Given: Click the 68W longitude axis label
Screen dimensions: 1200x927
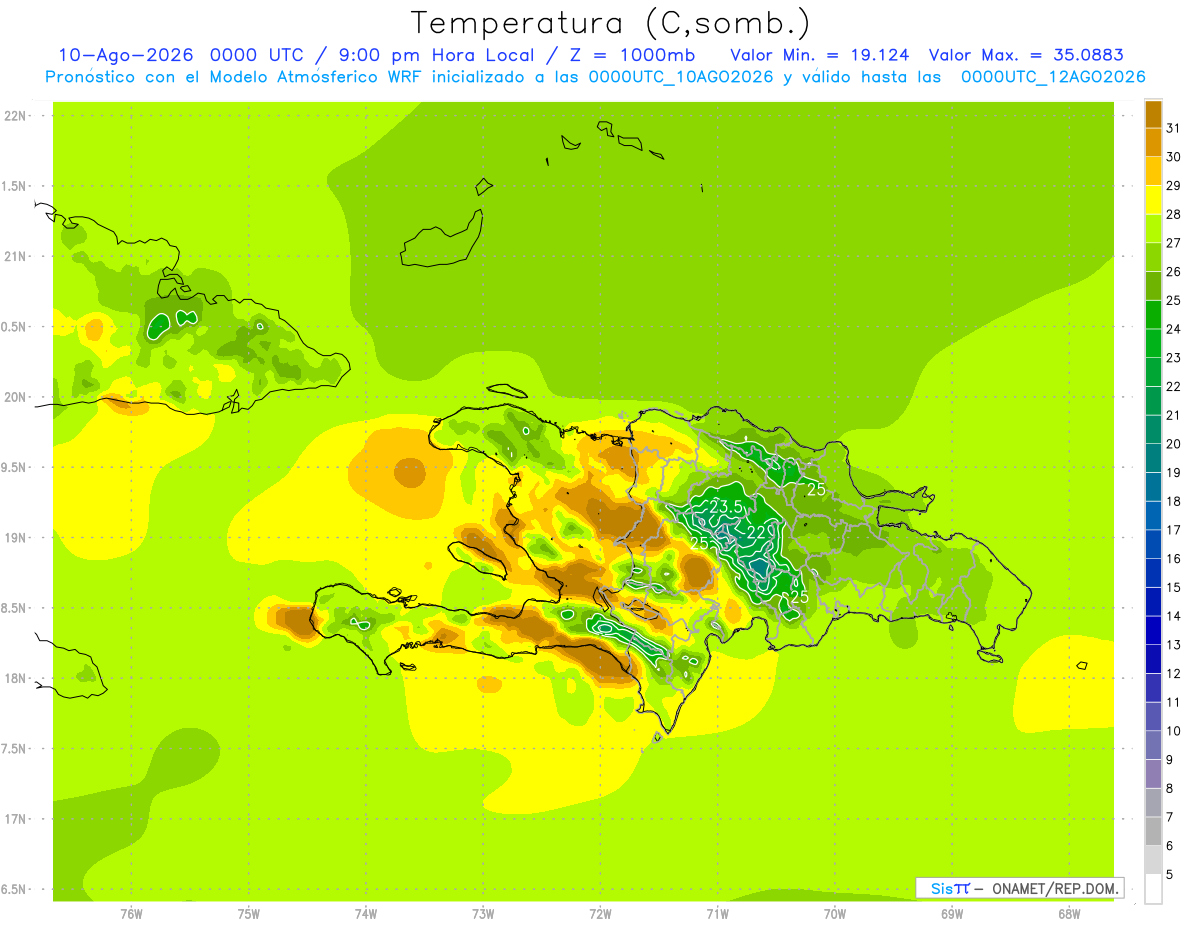Looking at the screenshot, I should [1068, 914].
